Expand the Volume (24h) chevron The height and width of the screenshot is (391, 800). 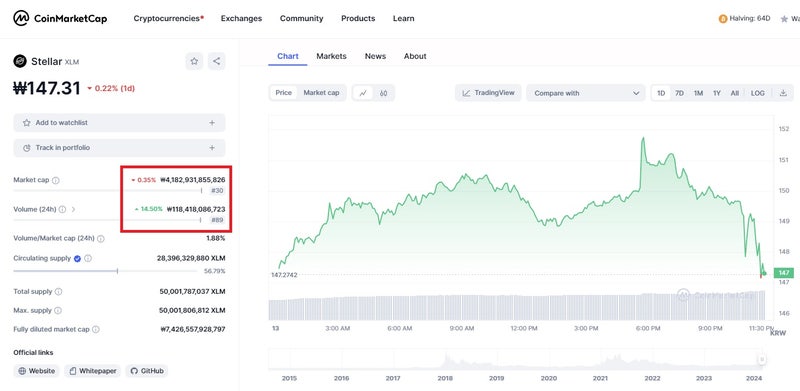pos(73,209)
